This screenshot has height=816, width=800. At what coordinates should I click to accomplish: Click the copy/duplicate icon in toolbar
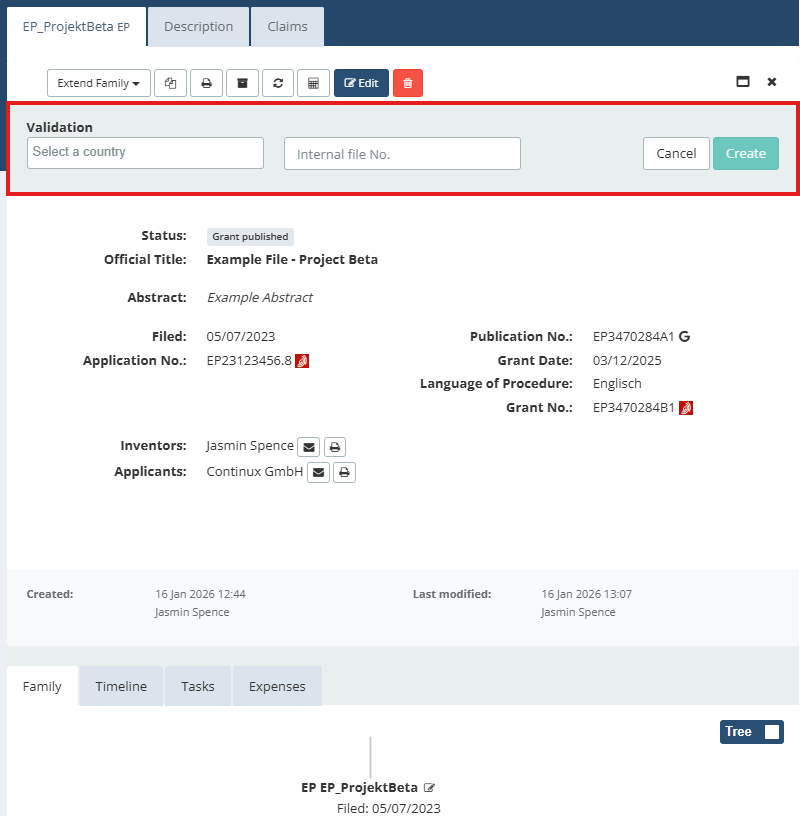point(170,83)
